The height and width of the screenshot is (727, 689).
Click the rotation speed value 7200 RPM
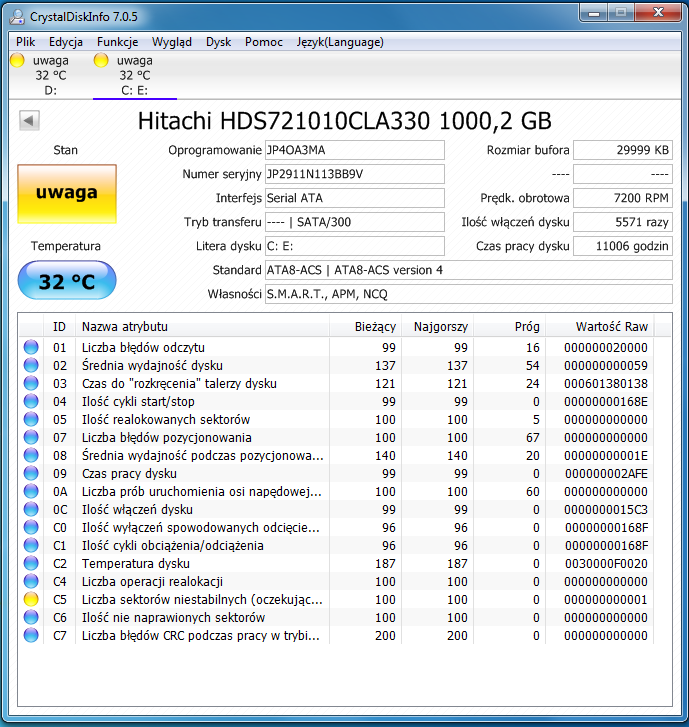[x=623, y=198]
